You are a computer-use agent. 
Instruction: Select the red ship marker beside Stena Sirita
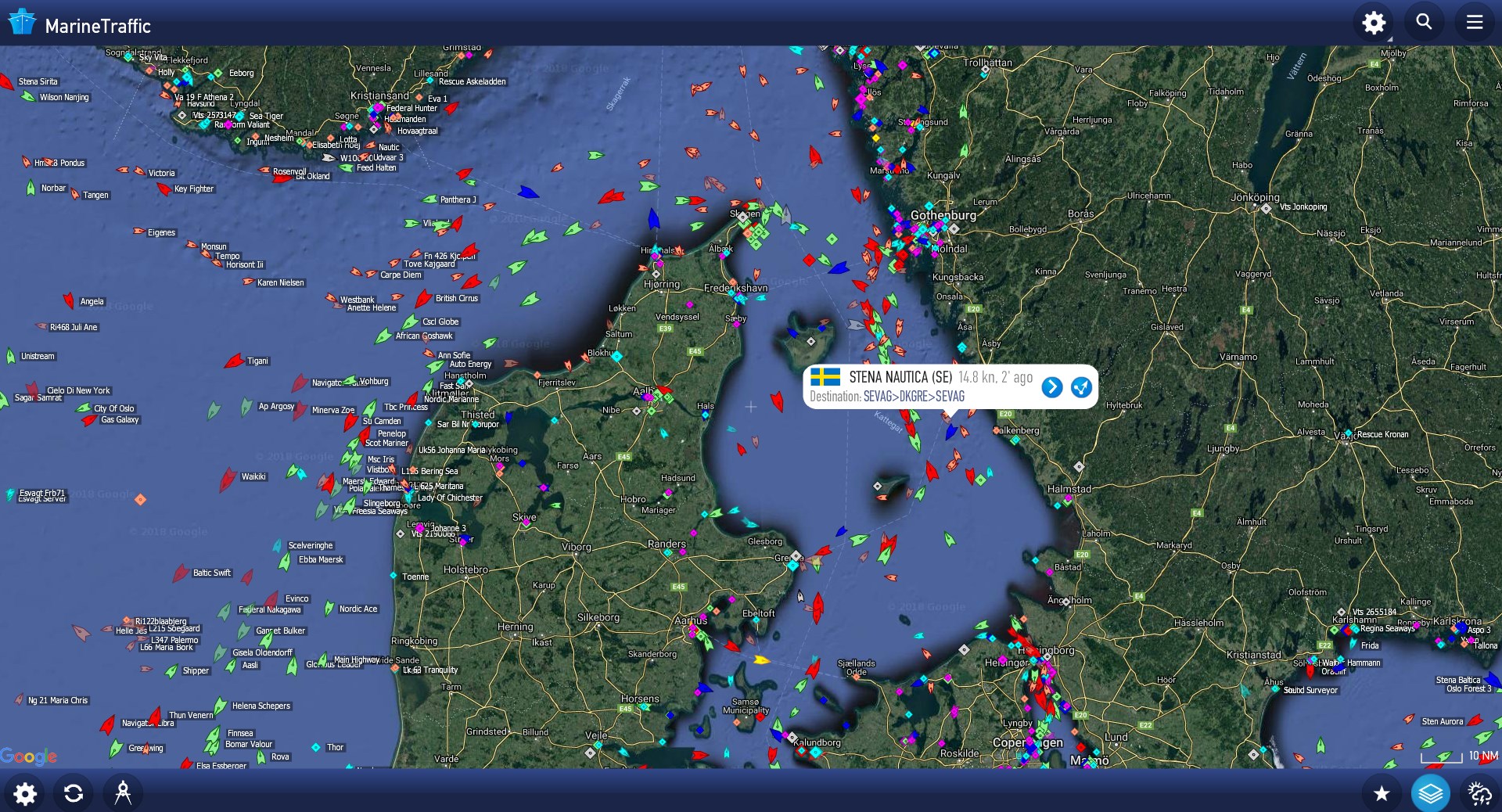(6, 81)
